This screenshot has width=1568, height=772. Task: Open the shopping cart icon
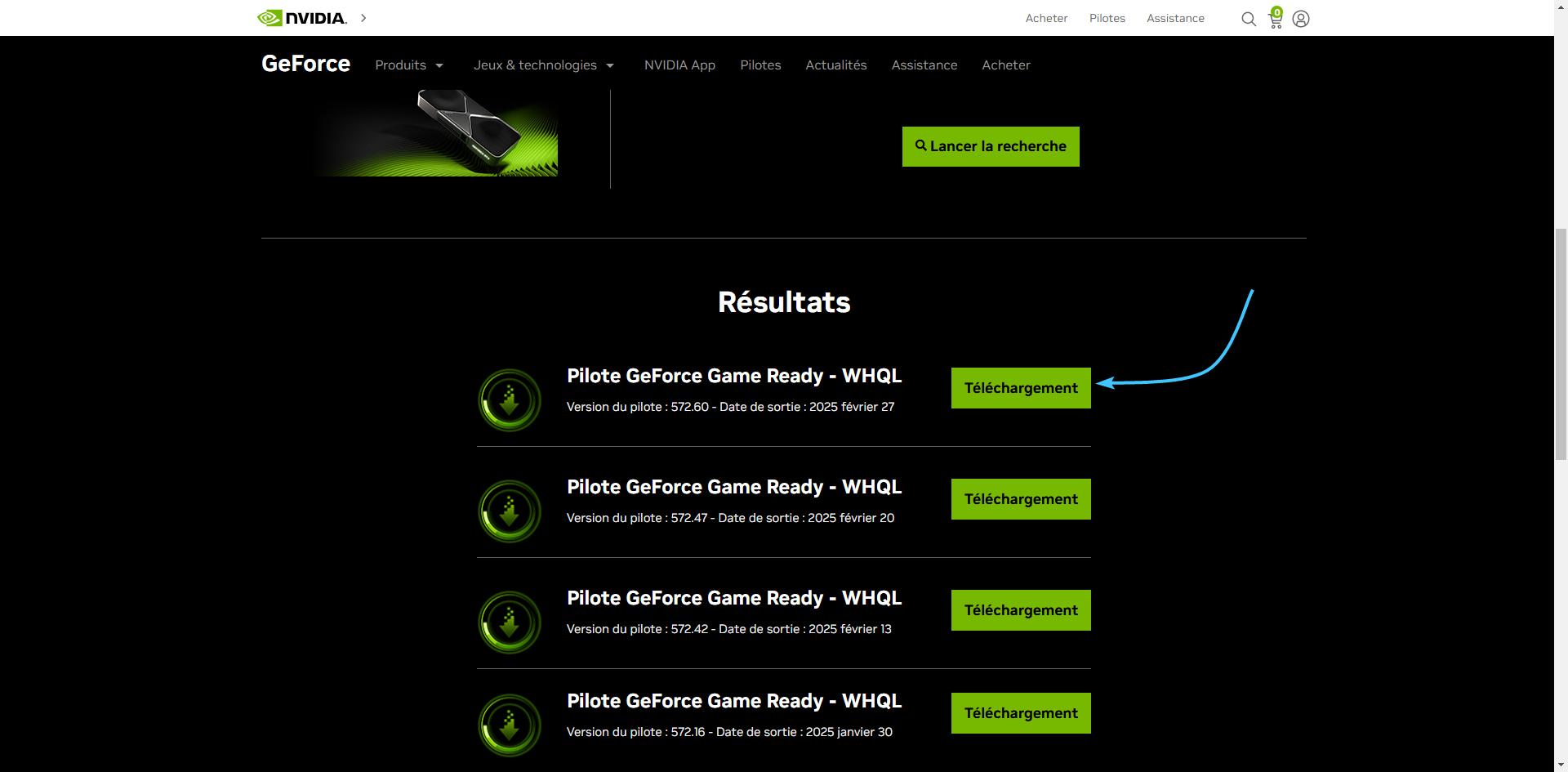pos(1276,18)
